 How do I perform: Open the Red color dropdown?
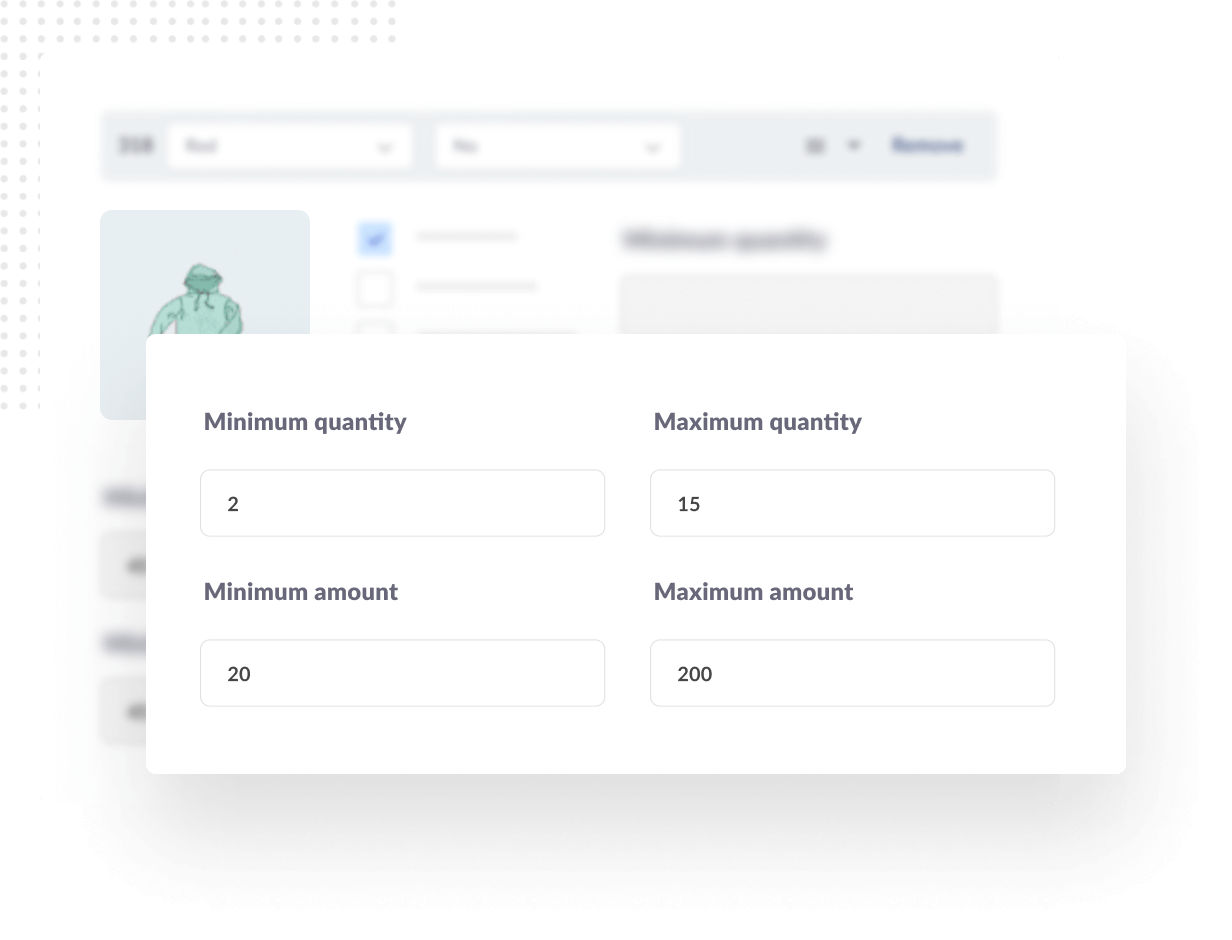pos(290,147)
